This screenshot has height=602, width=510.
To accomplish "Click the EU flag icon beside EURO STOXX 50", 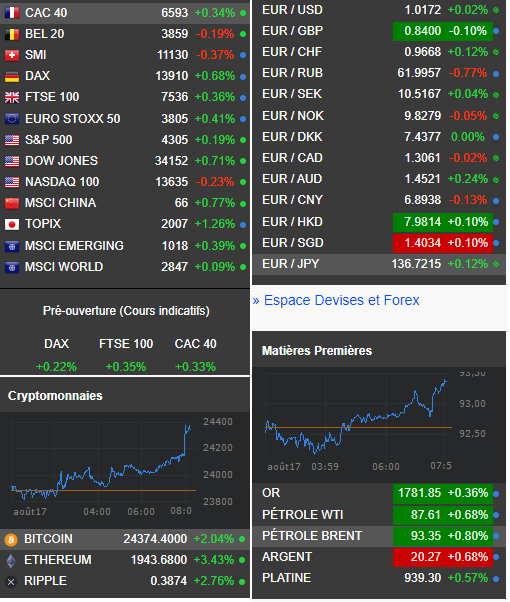I will point(12,119).
